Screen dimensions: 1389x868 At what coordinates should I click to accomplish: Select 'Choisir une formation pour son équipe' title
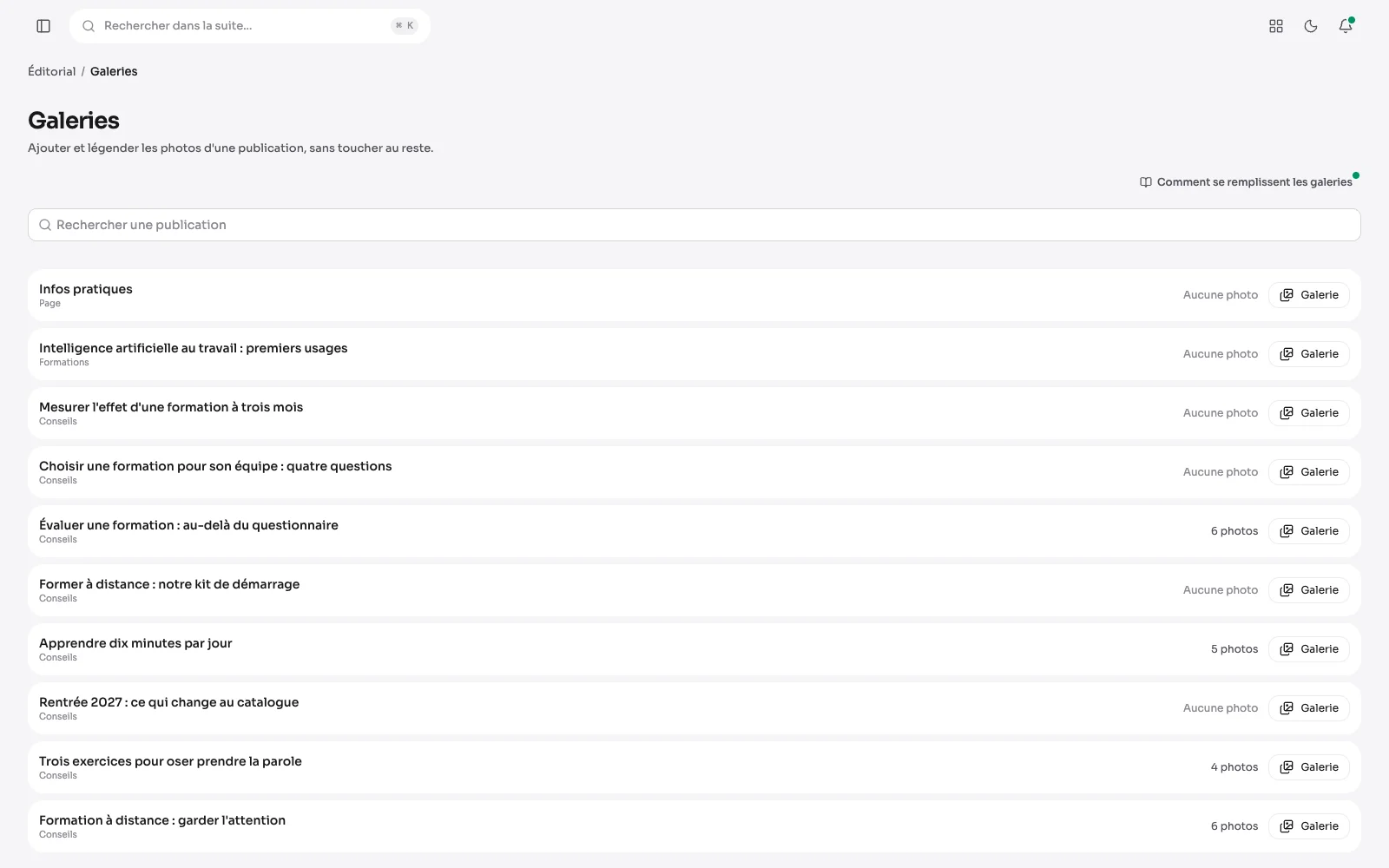coord(215,466)
